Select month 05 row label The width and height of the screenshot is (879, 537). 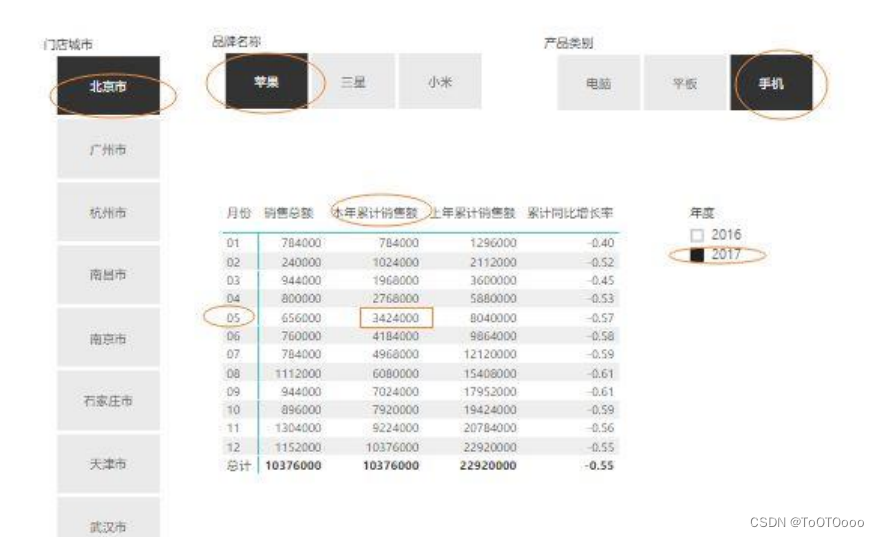click(233, 318)
